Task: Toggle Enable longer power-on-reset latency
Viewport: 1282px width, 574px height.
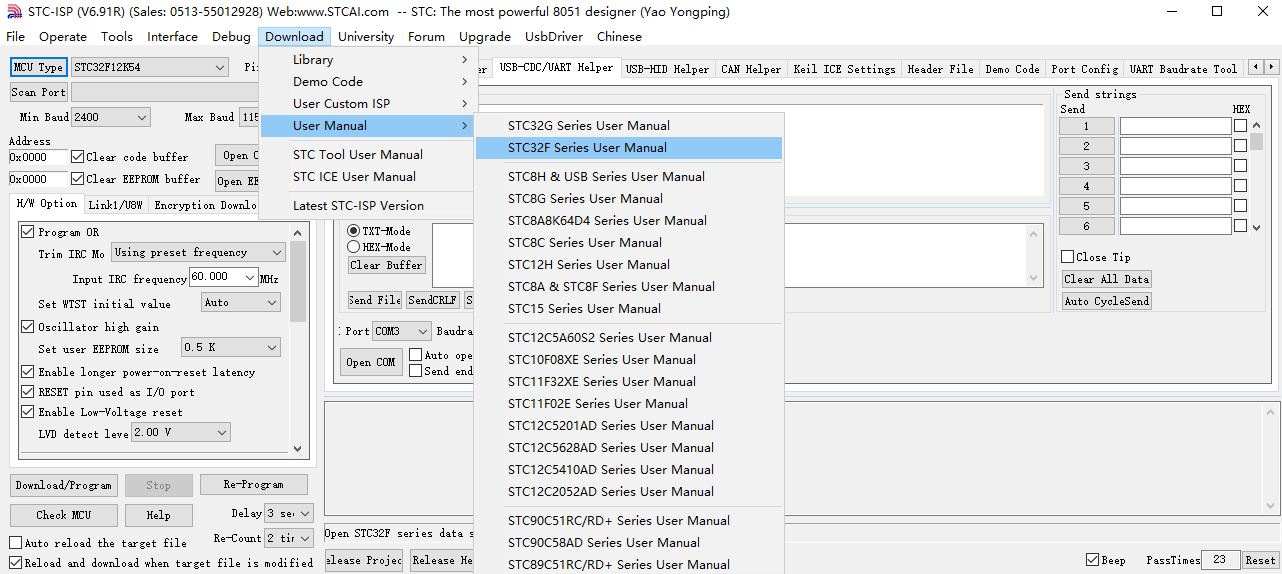Action: pos(28,372)
